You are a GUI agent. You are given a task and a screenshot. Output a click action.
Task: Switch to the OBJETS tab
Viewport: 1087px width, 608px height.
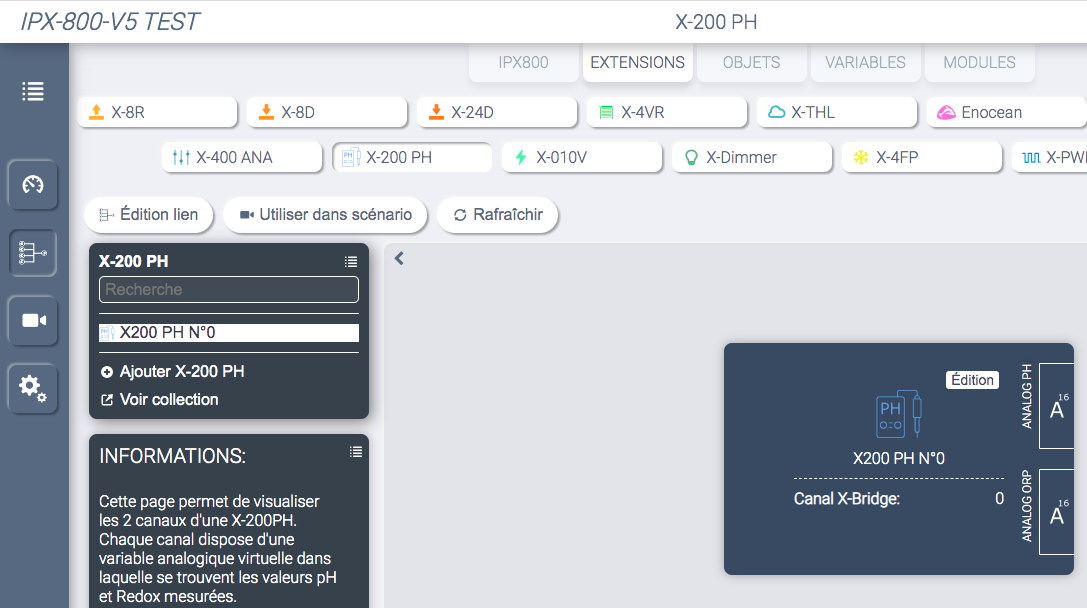[751, 62]
